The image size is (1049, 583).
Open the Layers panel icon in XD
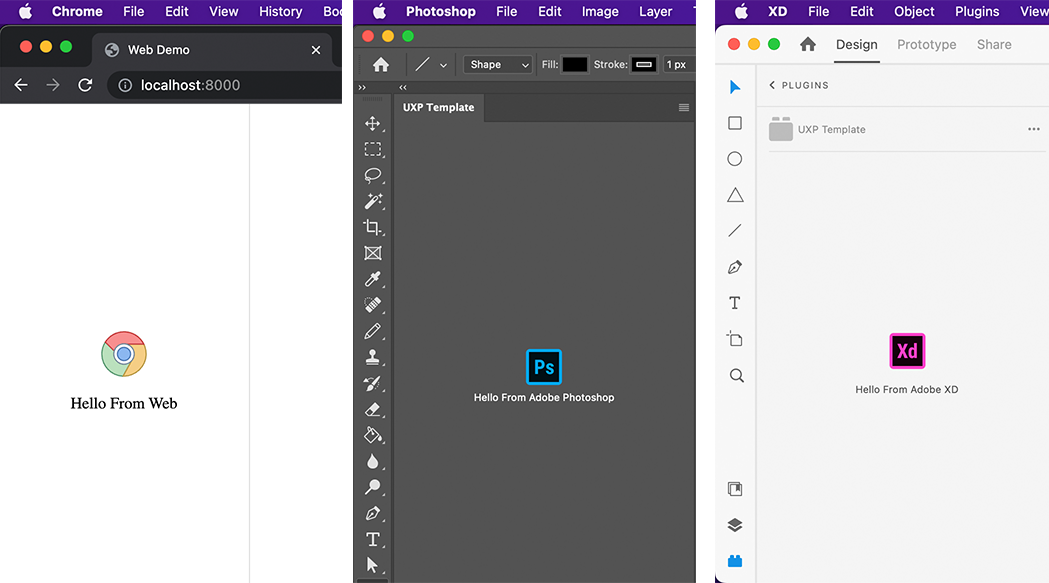pos(735,525)
